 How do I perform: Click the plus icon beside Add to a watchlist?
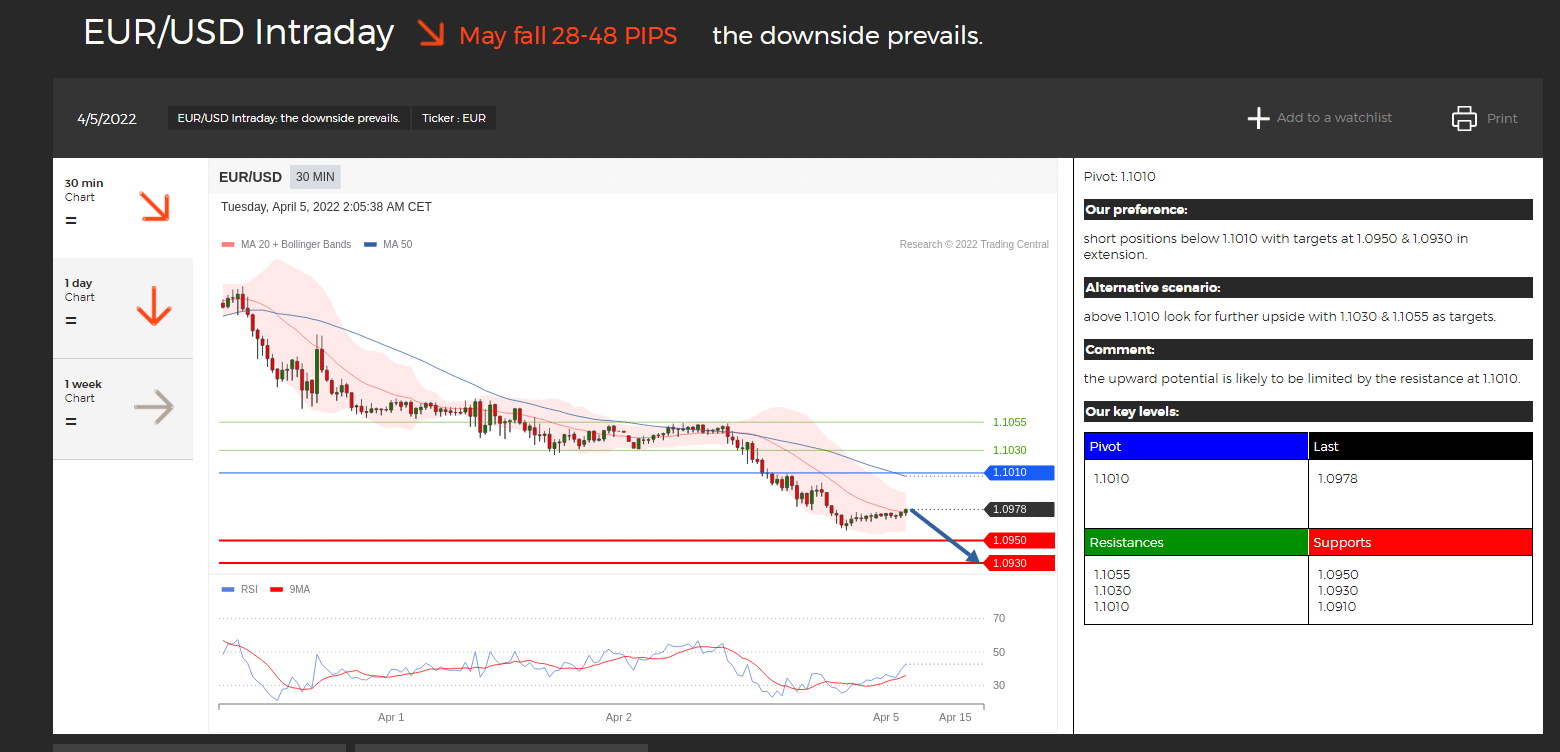pyautogui.click(x=1258, y=118)
